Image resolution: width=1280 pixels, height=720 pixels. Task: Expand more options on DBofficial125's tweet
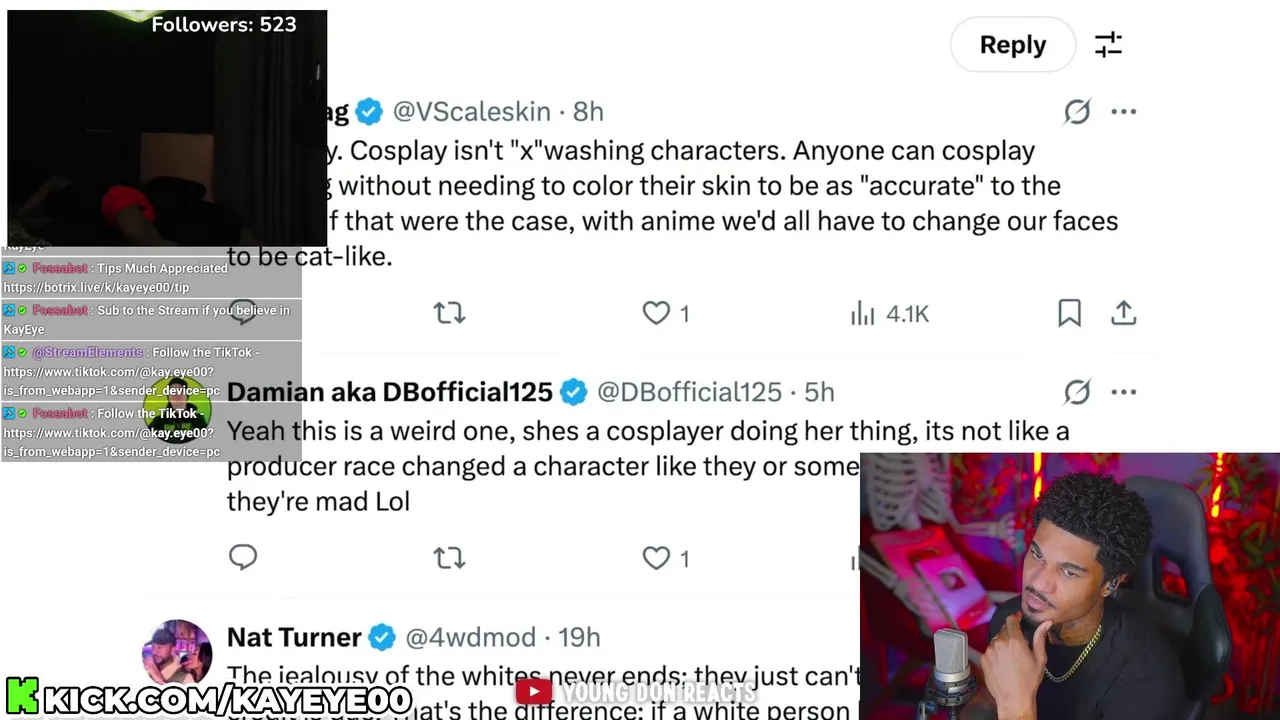click(1124, 392)
